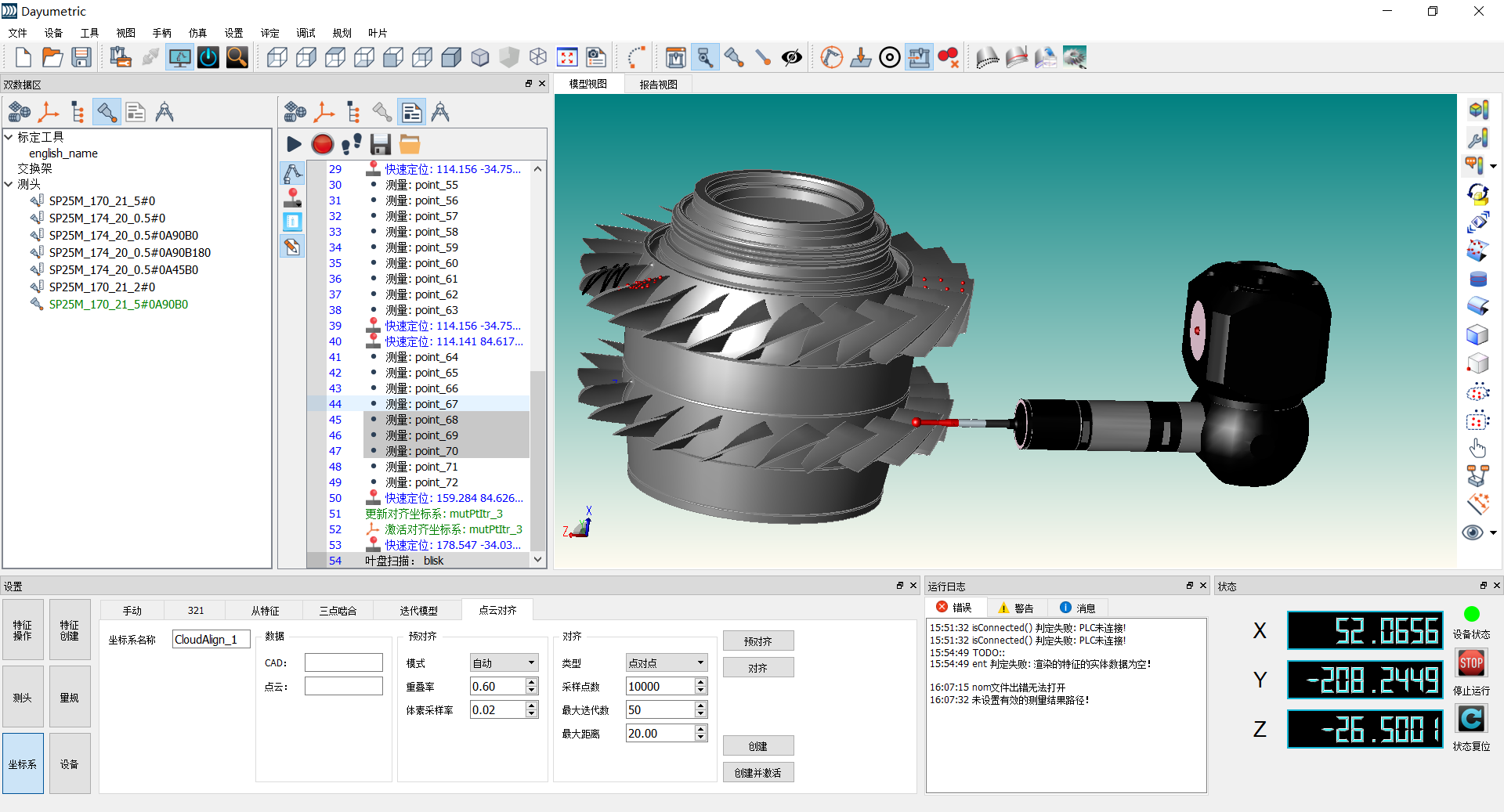The height and width of the screenshot is (812, 1504).
Task: Click the power button toolbar icon
Action: tap(208, 57)
